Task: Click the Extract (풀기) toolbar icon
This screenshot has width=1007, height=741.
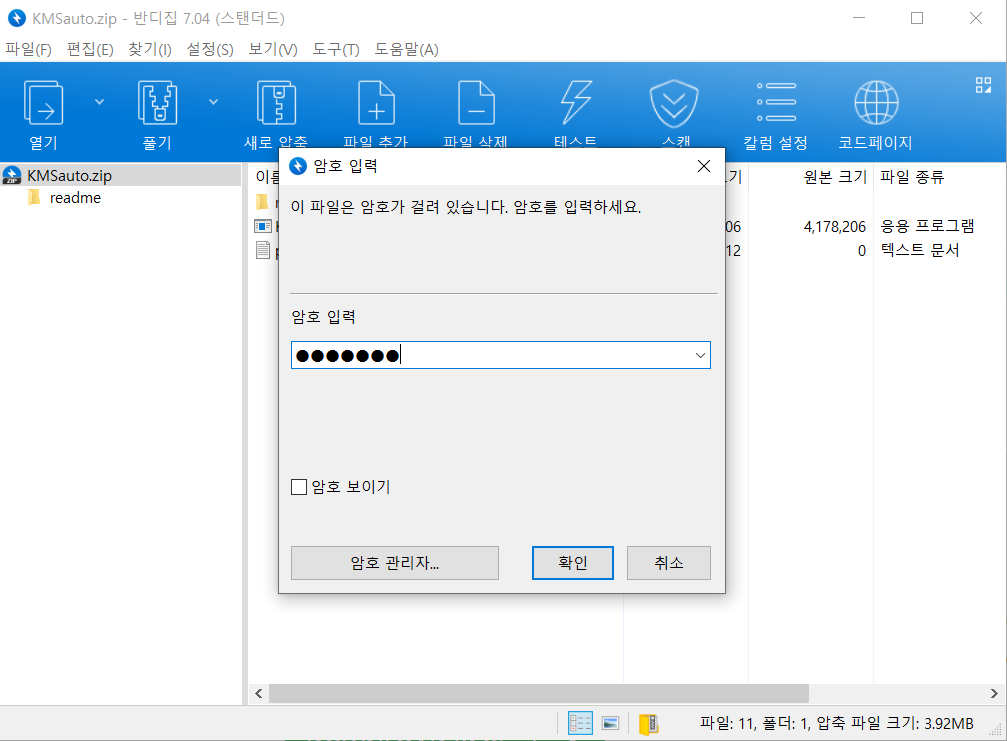Action: 157,103
